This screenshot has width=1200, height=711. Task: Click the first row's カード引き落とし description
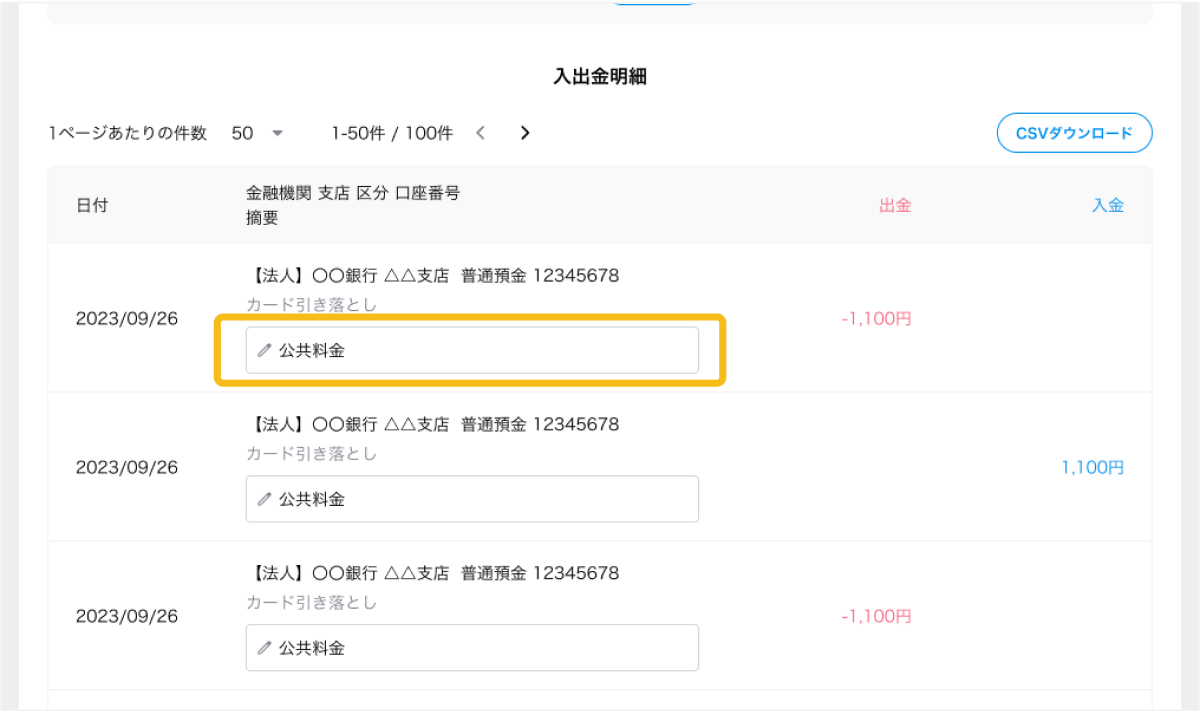[312, 304]
